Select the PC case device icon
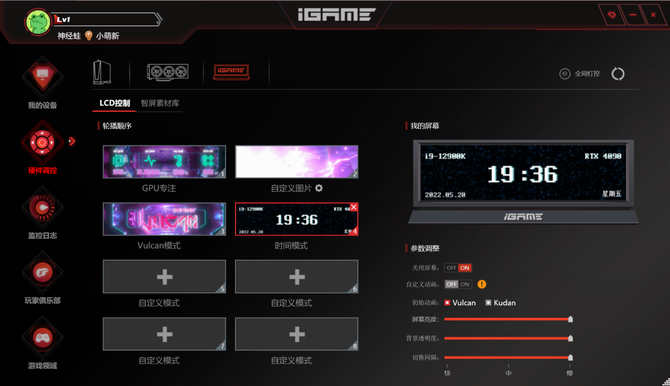The width and height of the screenshot is (670, 386). pos(102,72)
